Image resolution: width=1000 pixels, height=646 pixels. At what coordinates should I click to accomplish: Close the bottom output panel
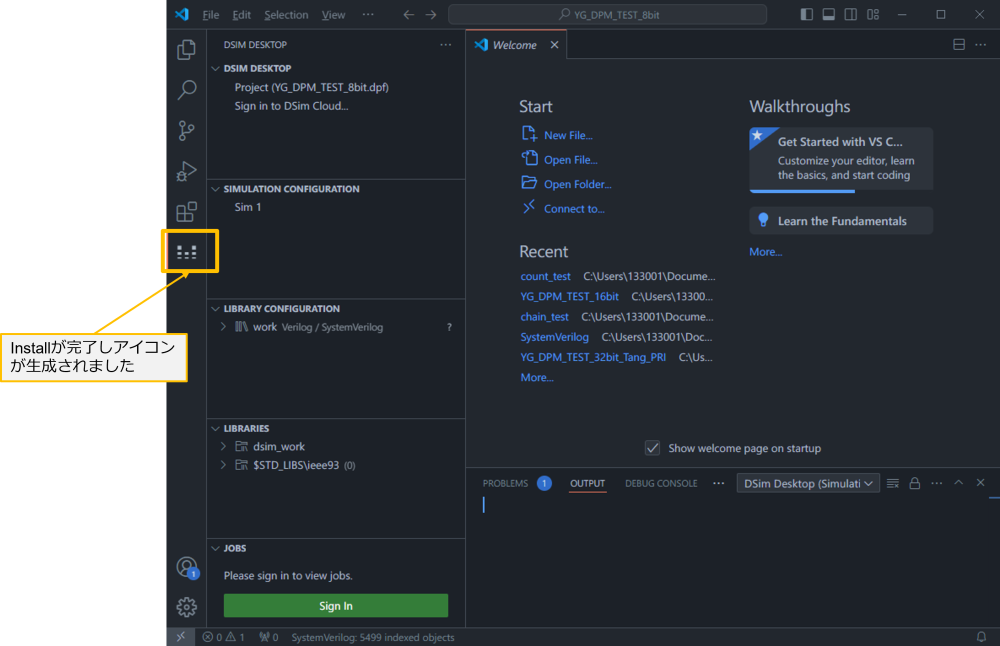click(981, 483)
